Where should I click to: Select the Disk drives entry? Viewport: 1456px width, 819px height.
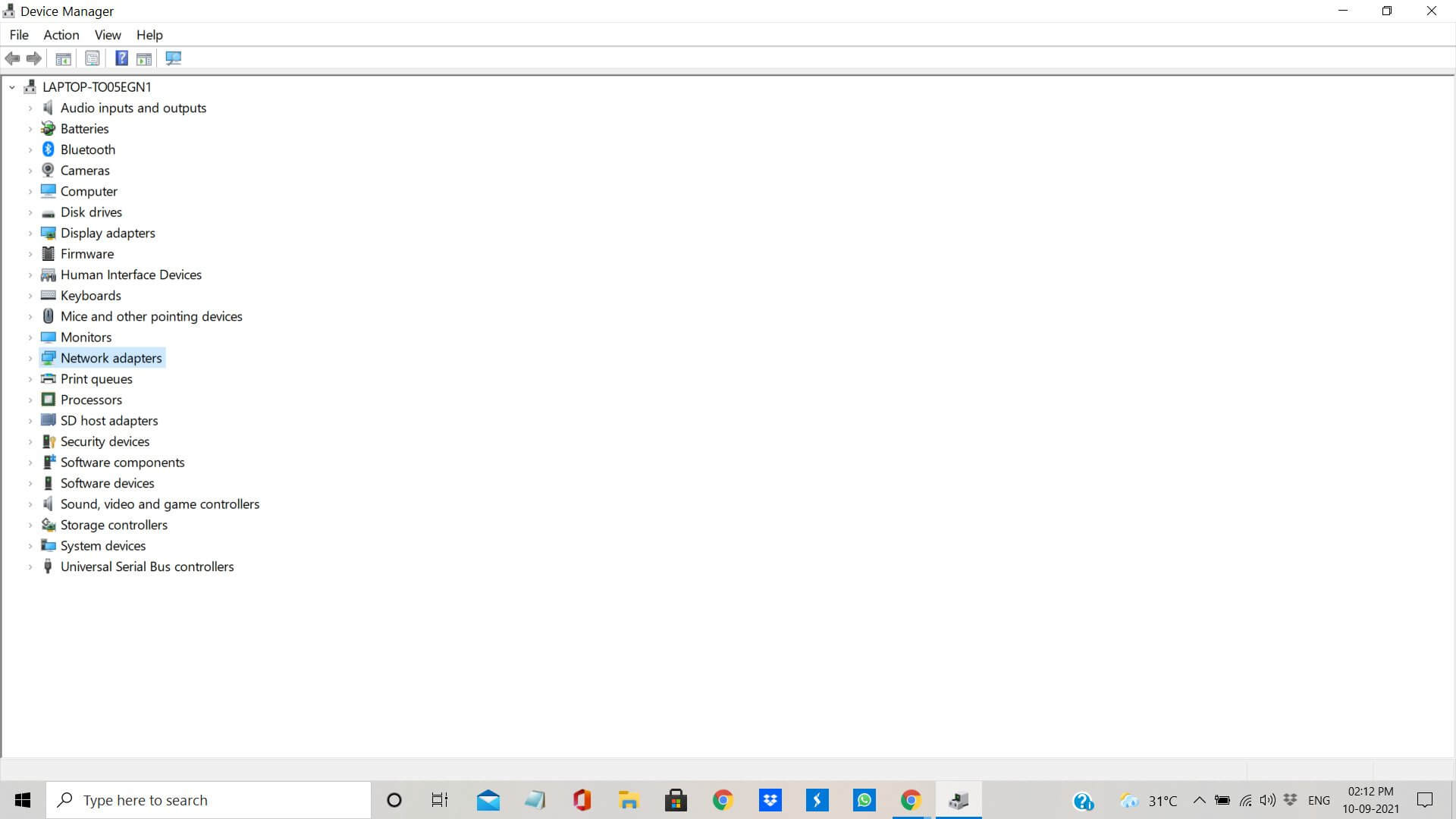91,212
